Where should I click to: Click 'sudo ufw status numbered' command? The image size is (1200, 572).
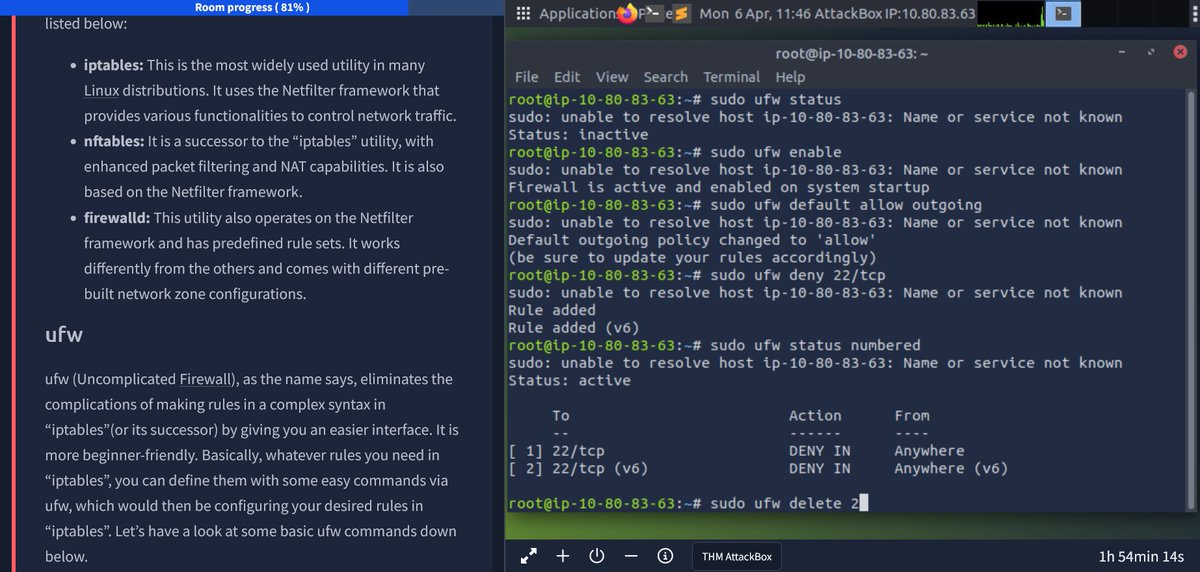pos(815,345)
